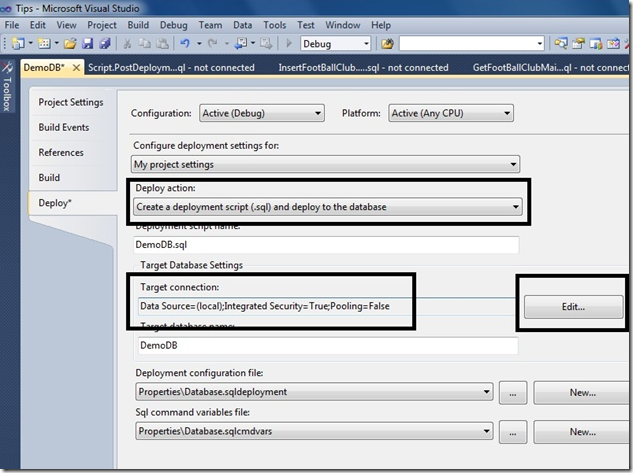Open the Find combo box dropdown
The image size is (633, 473).
[540, 44]
